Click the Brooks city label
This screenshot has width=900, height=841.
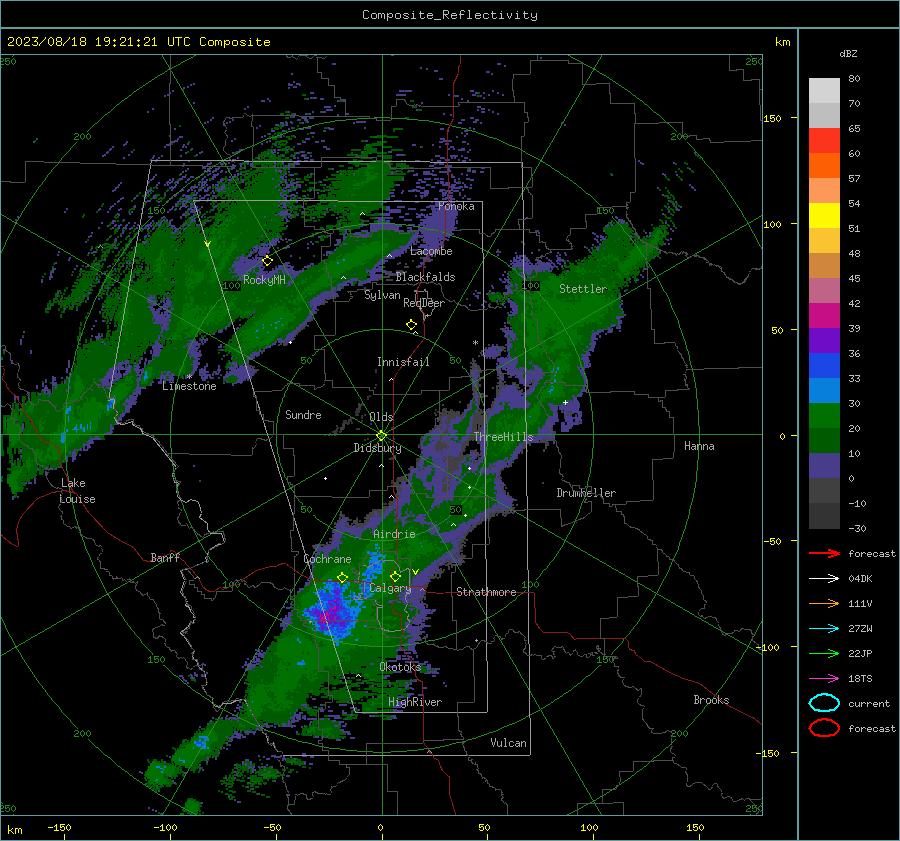click(711, 700)
